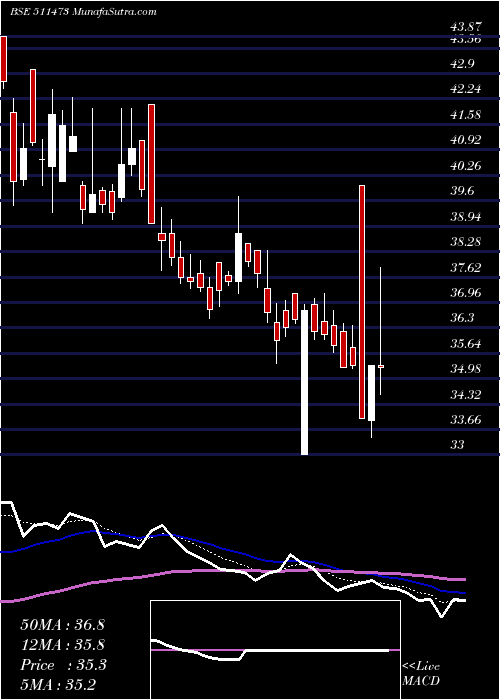Click the tall red candle reaching 39.6
500x700 pixels.
pos(362,302)
